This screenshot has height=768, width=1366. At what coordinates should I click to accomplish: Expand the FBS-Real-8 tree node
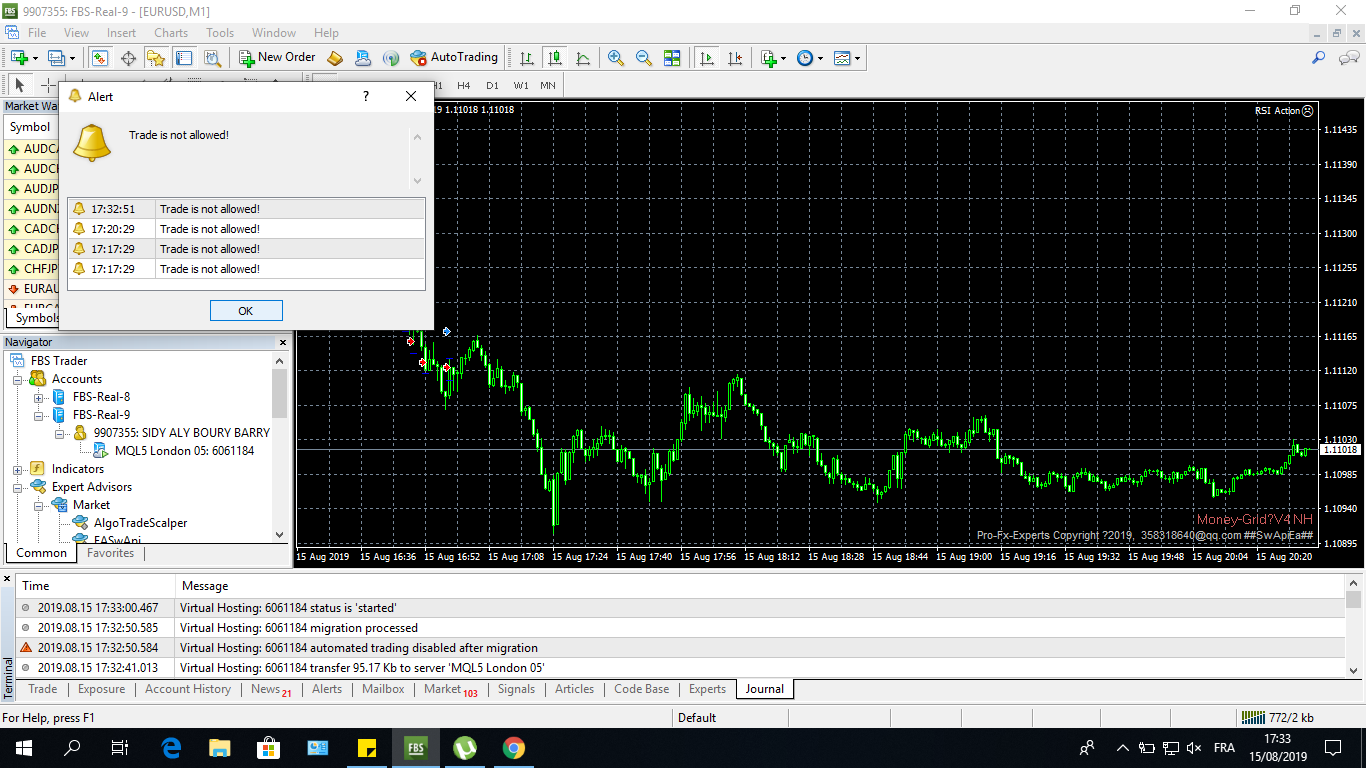38,397
